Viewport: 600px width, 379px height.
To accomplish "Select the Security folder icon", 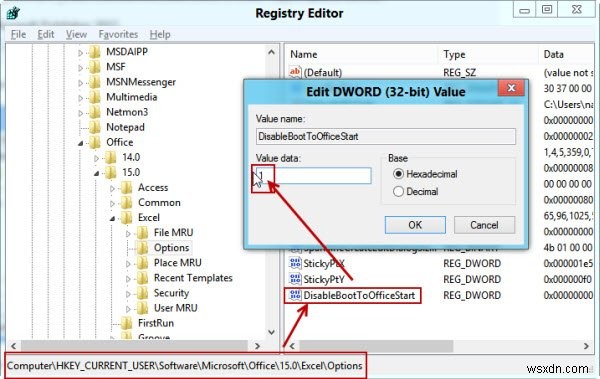I will click(x=142, y=293).
